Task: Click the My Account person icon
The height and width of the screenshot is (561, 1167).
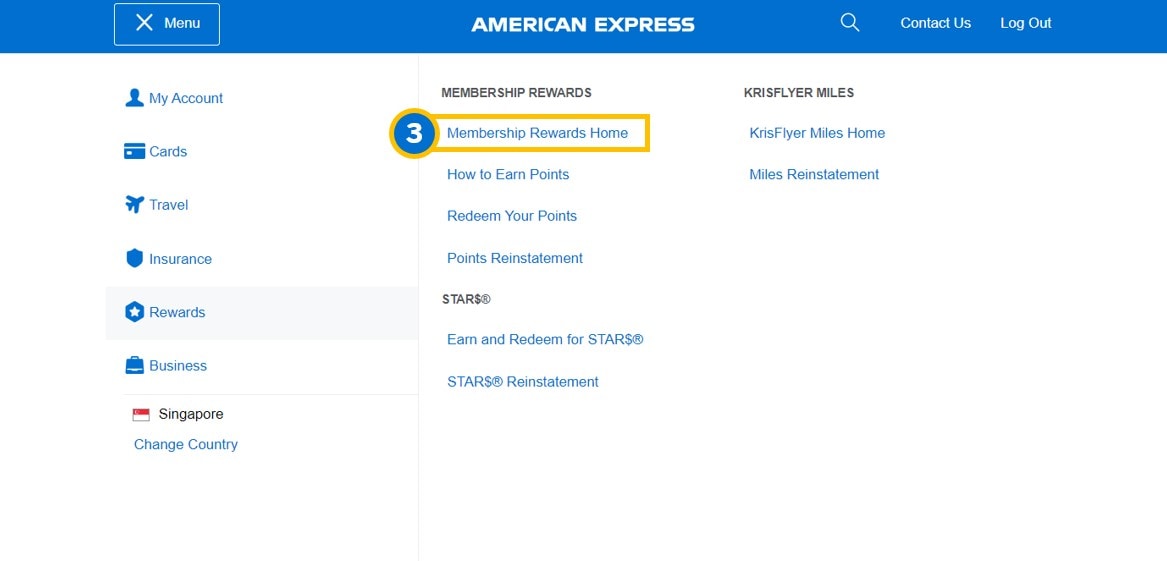Action: [x=134, y=98]
